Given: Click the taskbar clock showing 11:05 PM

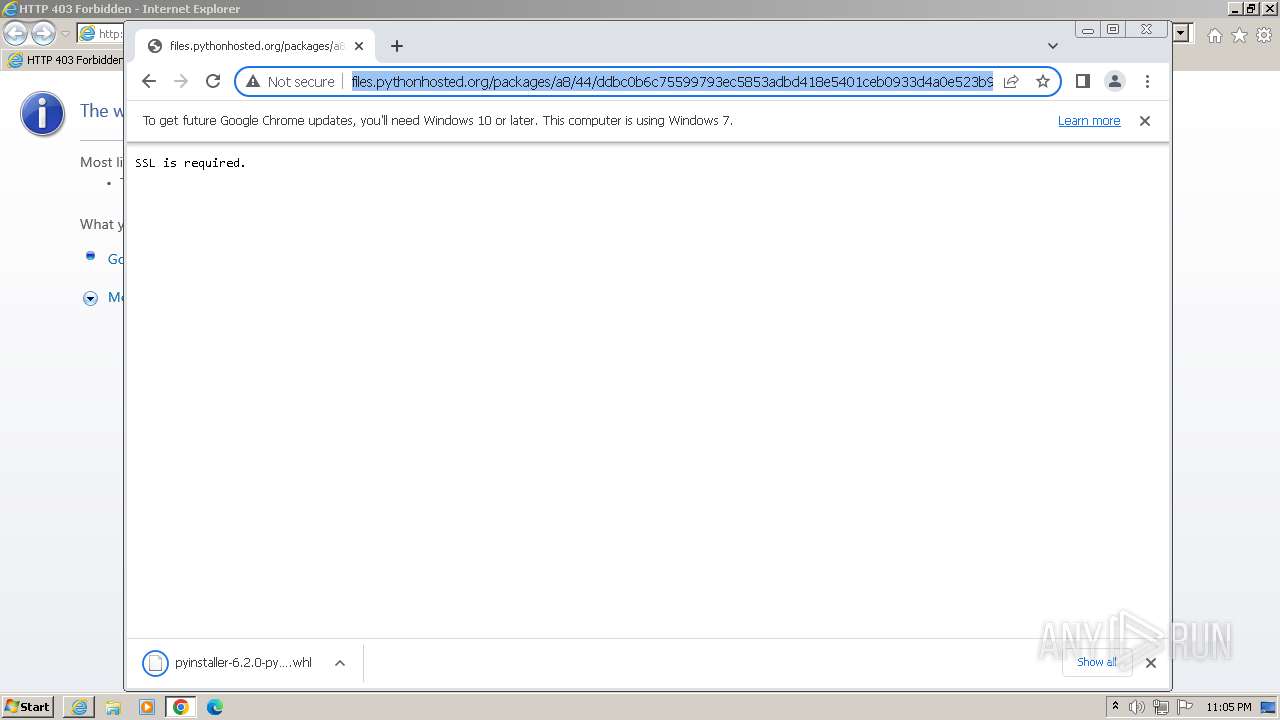Looking at the screenshot, I should (x=1229, y=707).
